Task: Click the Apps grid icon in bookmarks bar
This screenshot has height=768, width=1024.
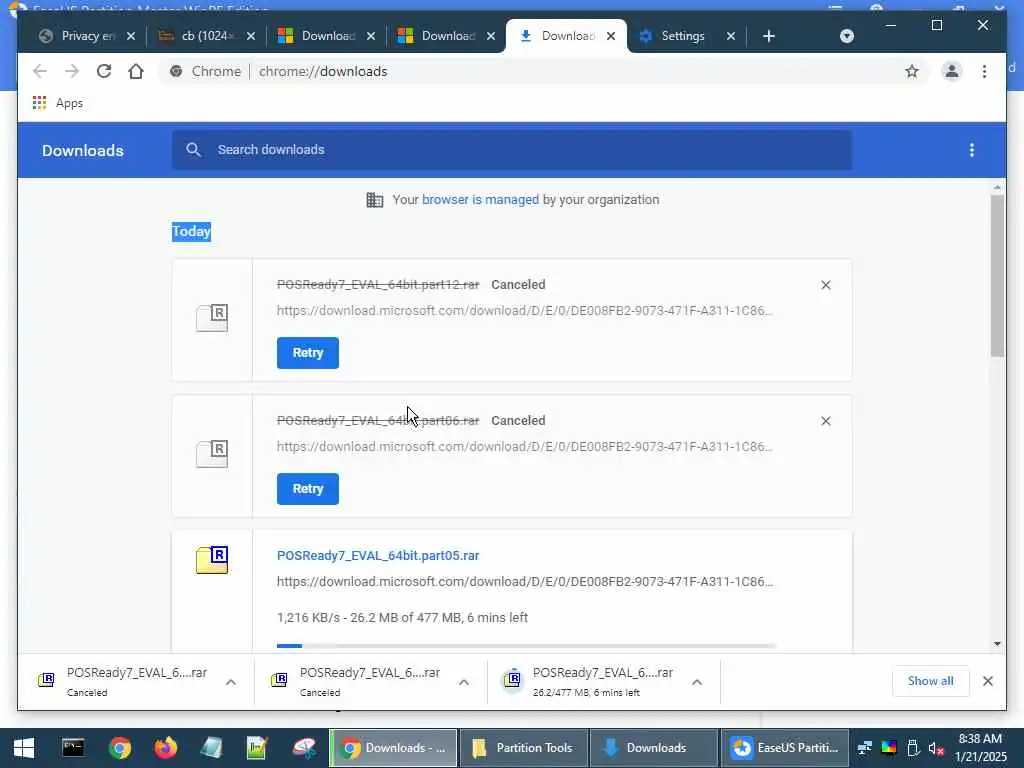Action: pos(39,103)
